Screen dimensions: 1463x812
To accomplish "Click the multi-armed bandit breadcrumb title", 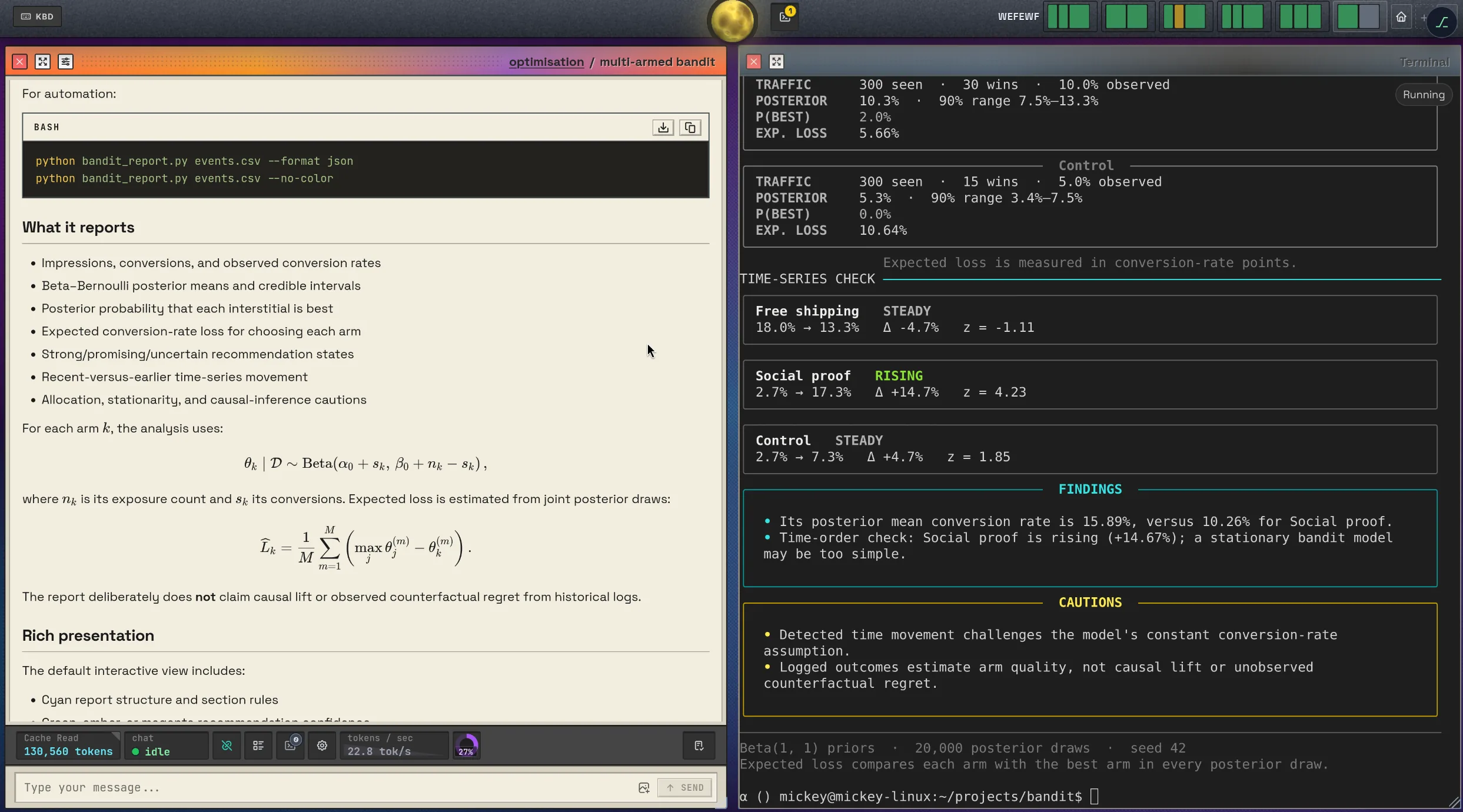I will click(x=657, y=62).
